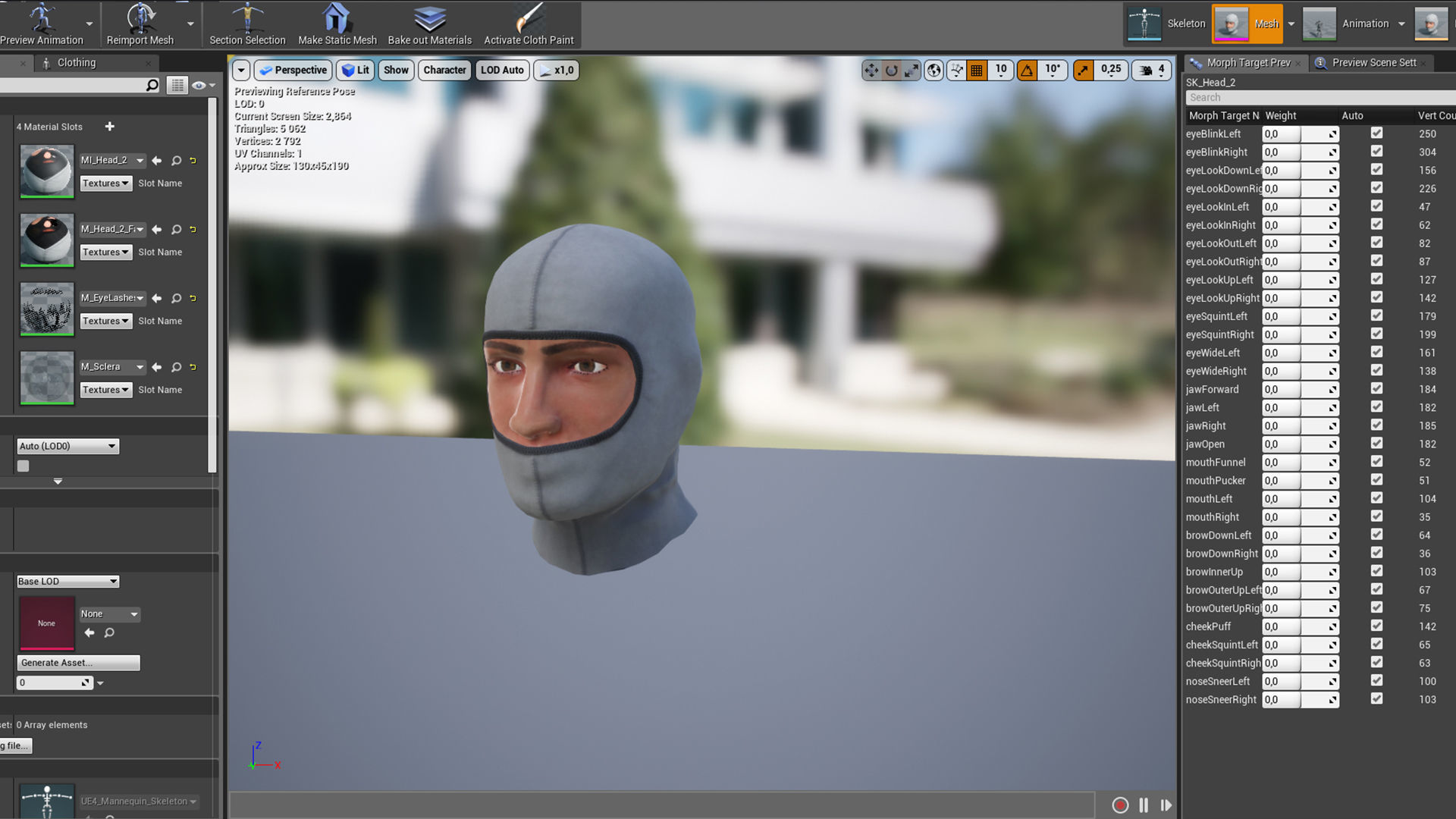This screenshot has width=1456, height=819.
Task: Expand advanced section arrow under LOD
Action: coord(58,482)
